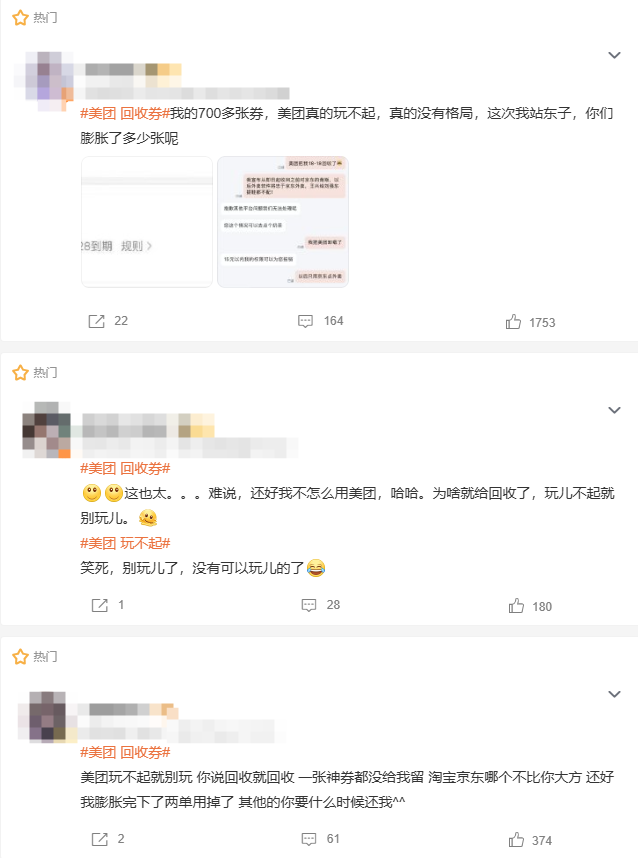638x858 pixels.
Task: Open the 28 comments on second post
Action: click(x=321, y=605)
